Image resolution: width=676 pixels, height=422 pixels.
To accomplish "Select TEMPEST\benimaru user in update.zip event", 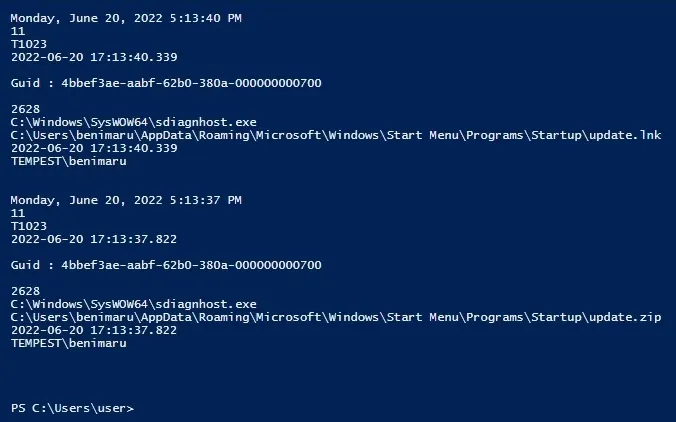I will click(68, 343).
